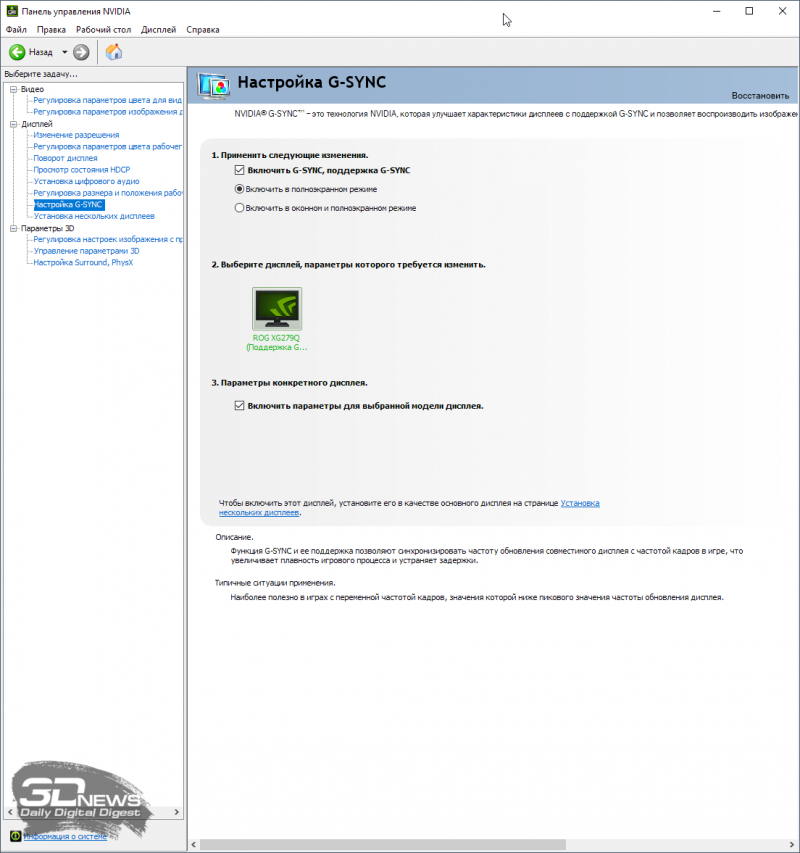Screen dimensions: 800x853
Task: Click the NVIDIA logo in title bar
Action: pyautogui.click(x=11, y=11)
